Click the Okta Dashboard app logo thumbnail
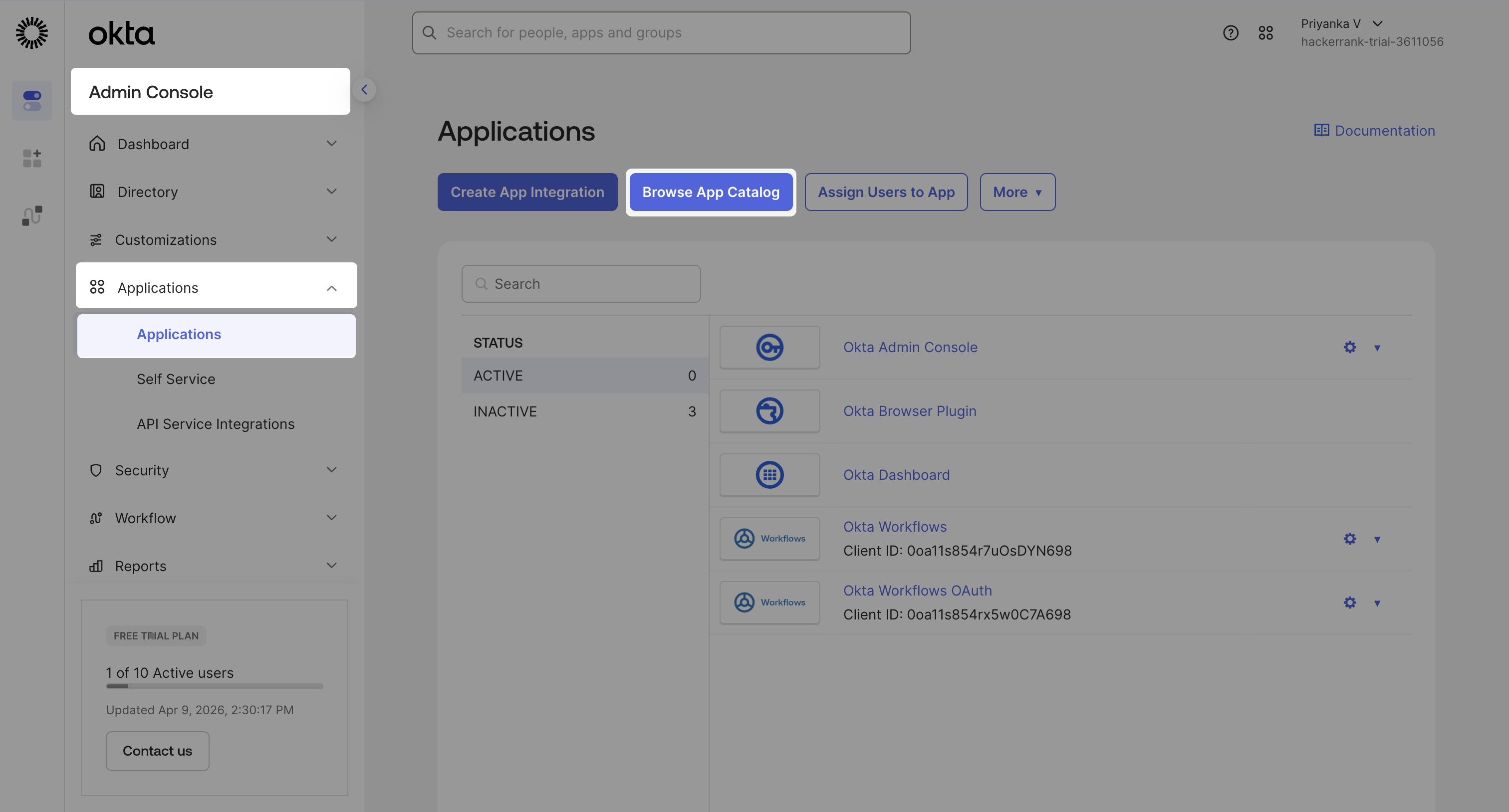This screenshot has width=1509, height=812. tap(769, 475)
